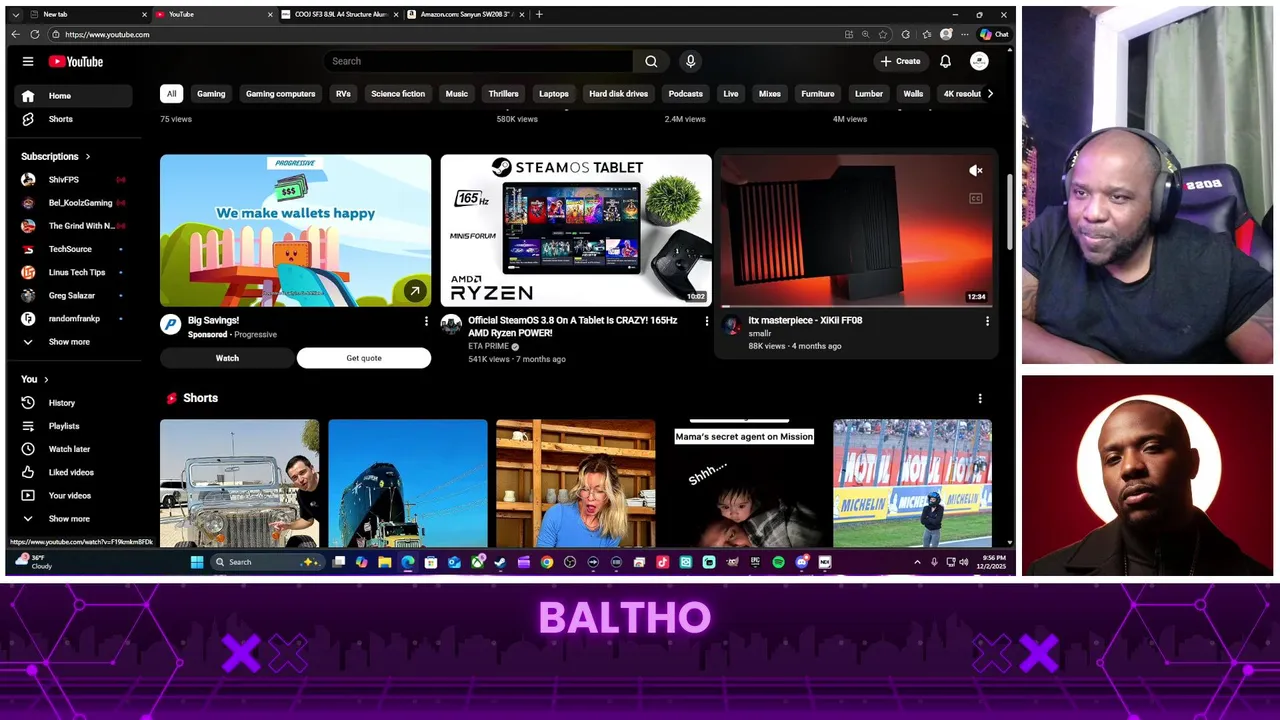
Task: Expand Show more under You section
Action: coord(73,519)
